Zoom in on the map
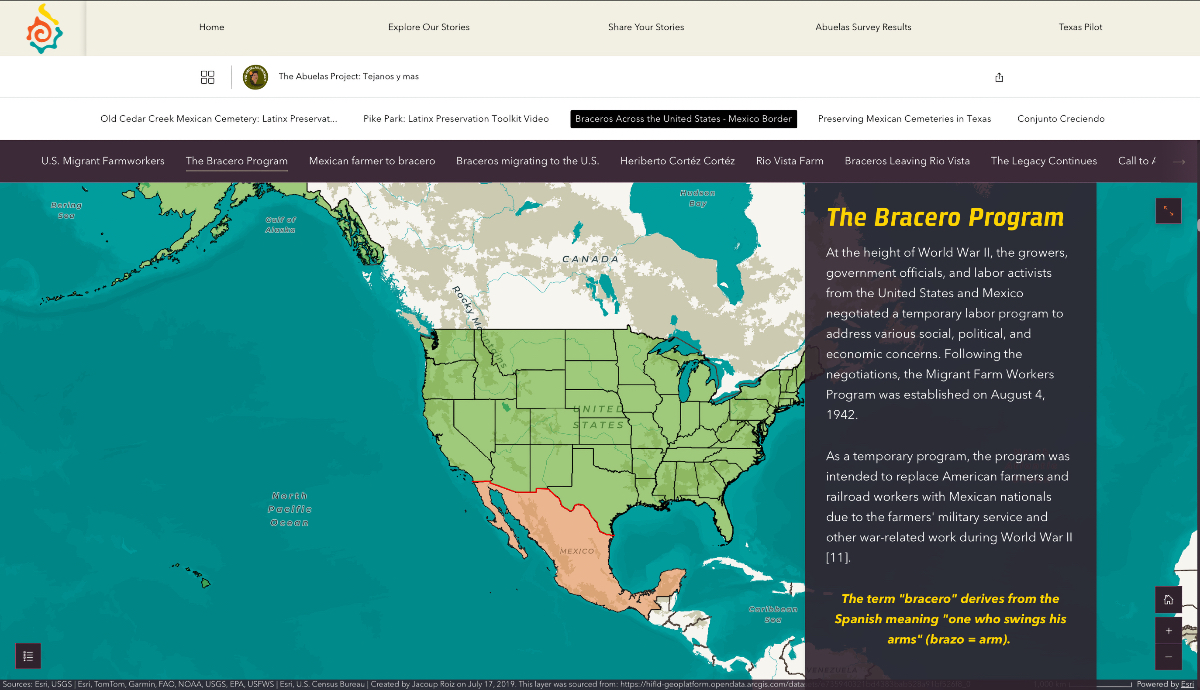1200x690 pixels. [1168, 630]
